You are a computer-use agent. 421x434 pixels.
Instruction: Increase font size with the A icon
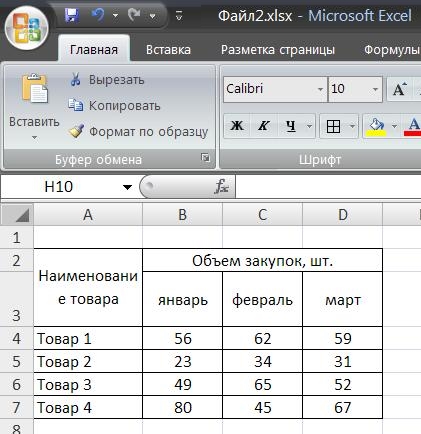tap(400, 89)
